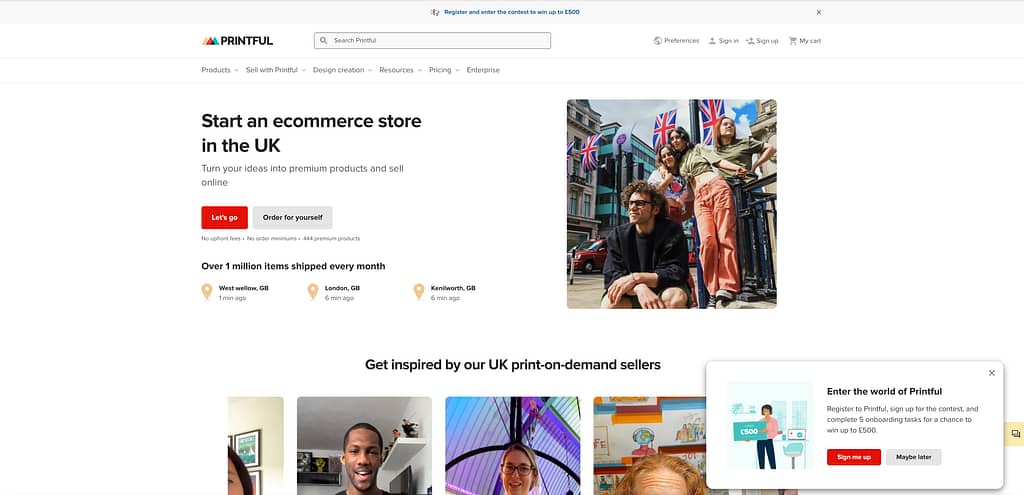The image size is (1024, 495).
Task: Click the Preferences globe icon
Action: pos(658,40)
